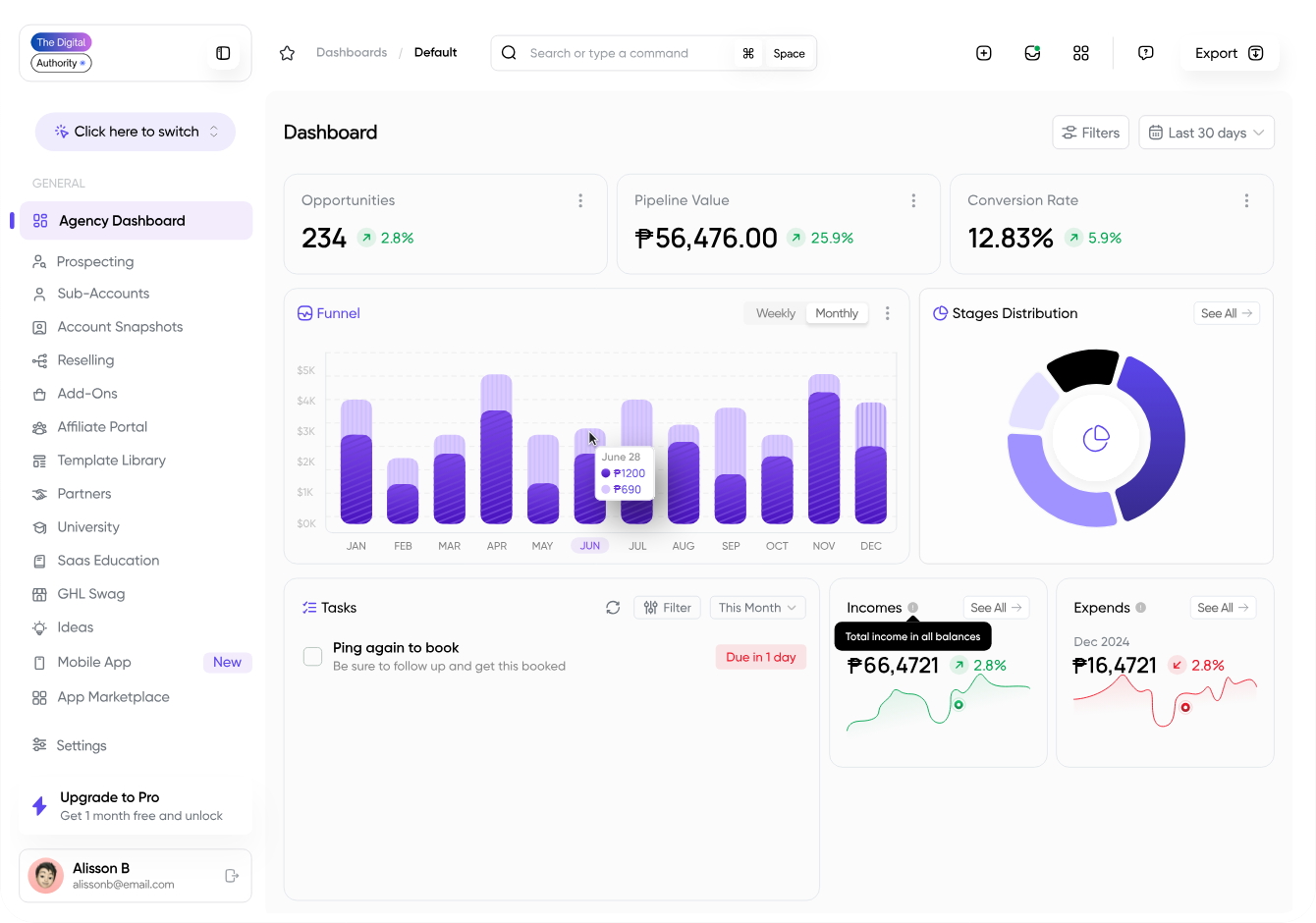Click See All in Stages Distribution

pos(1226,313)
